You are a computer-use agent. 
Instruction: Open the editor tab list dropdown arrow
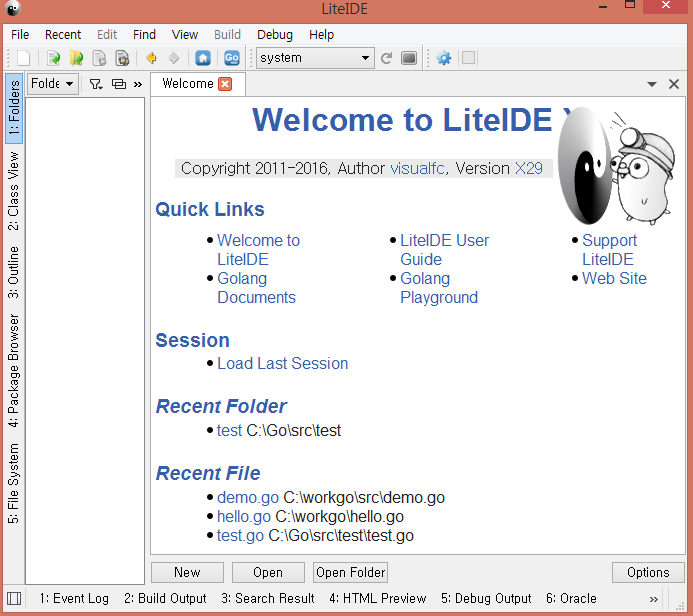(x=652, y=84)
